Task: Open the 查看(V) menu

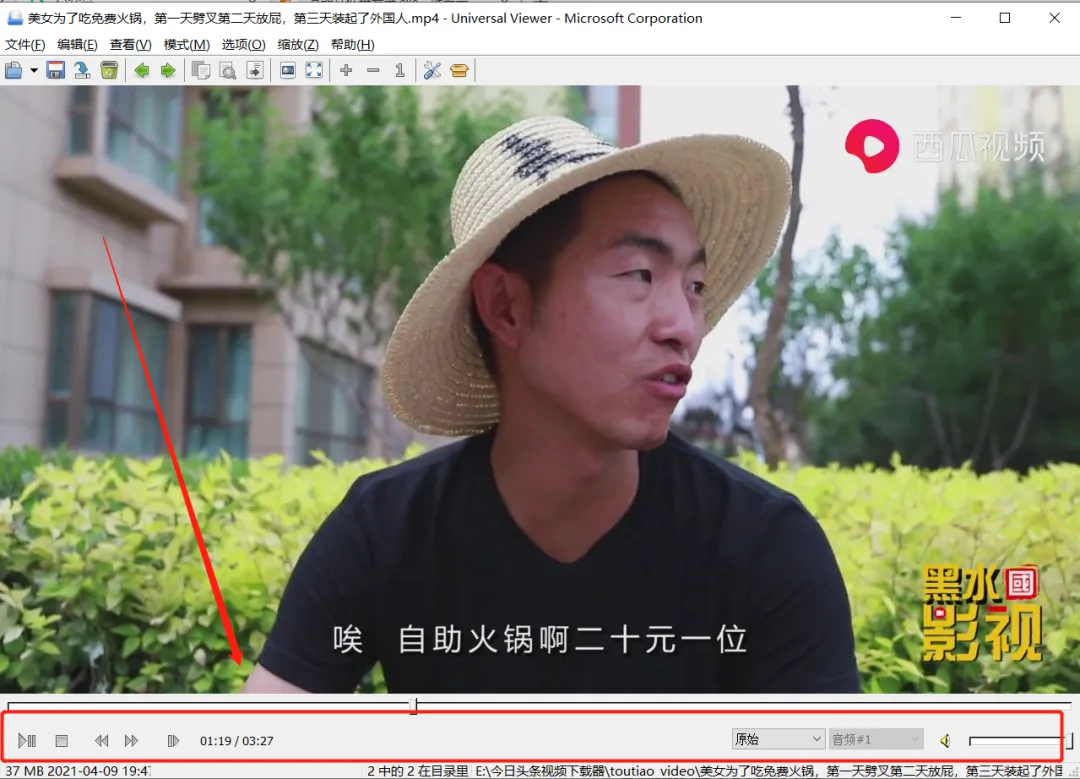Action: 131,45
